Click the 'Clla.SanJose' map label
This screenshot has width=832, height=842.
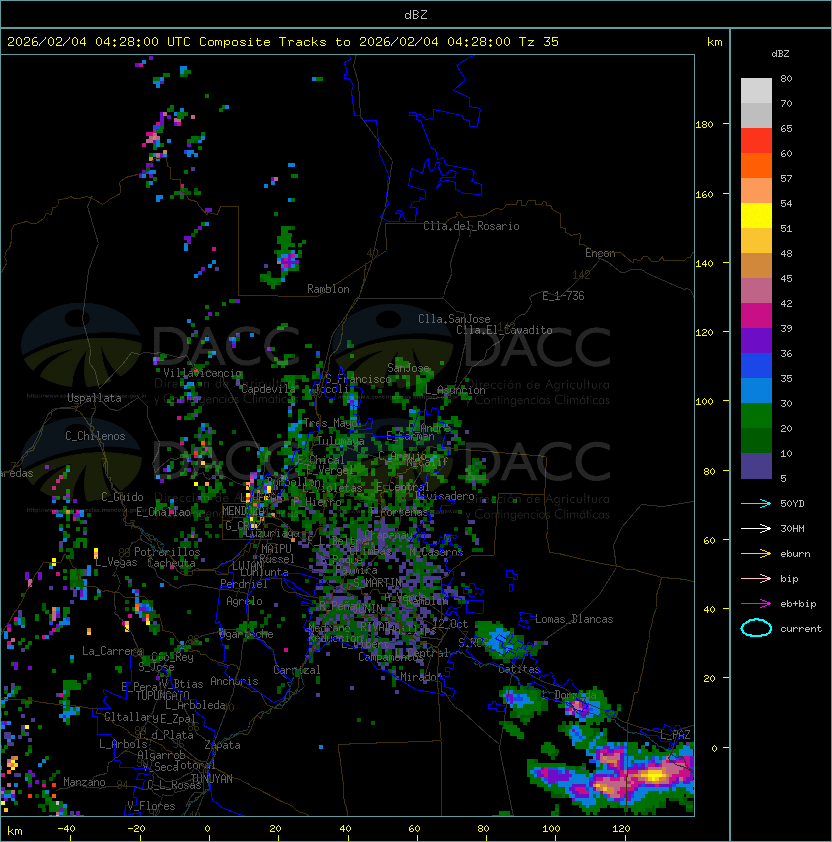(x=454, y=319)
